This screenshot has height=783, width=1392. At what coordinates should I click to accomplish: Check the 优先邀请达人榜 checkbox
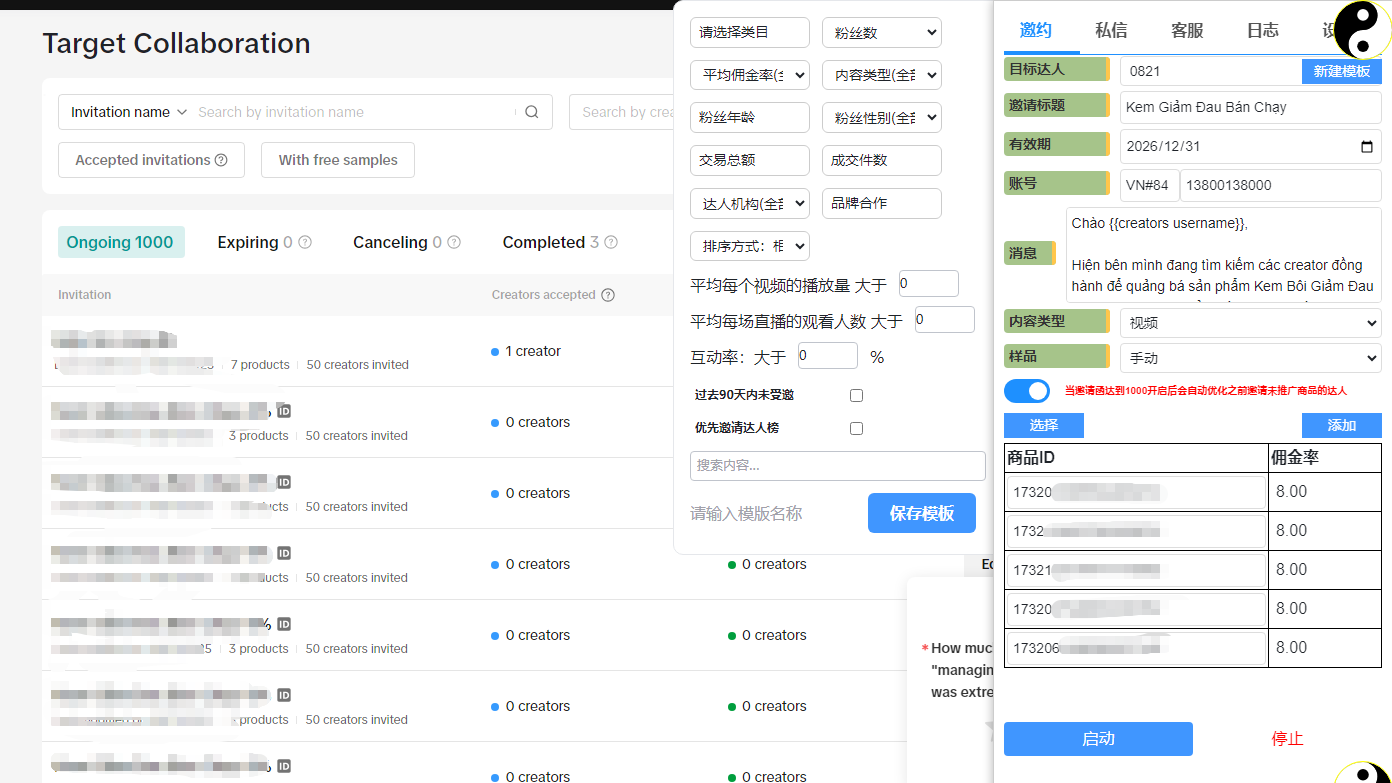pos(856,428)
